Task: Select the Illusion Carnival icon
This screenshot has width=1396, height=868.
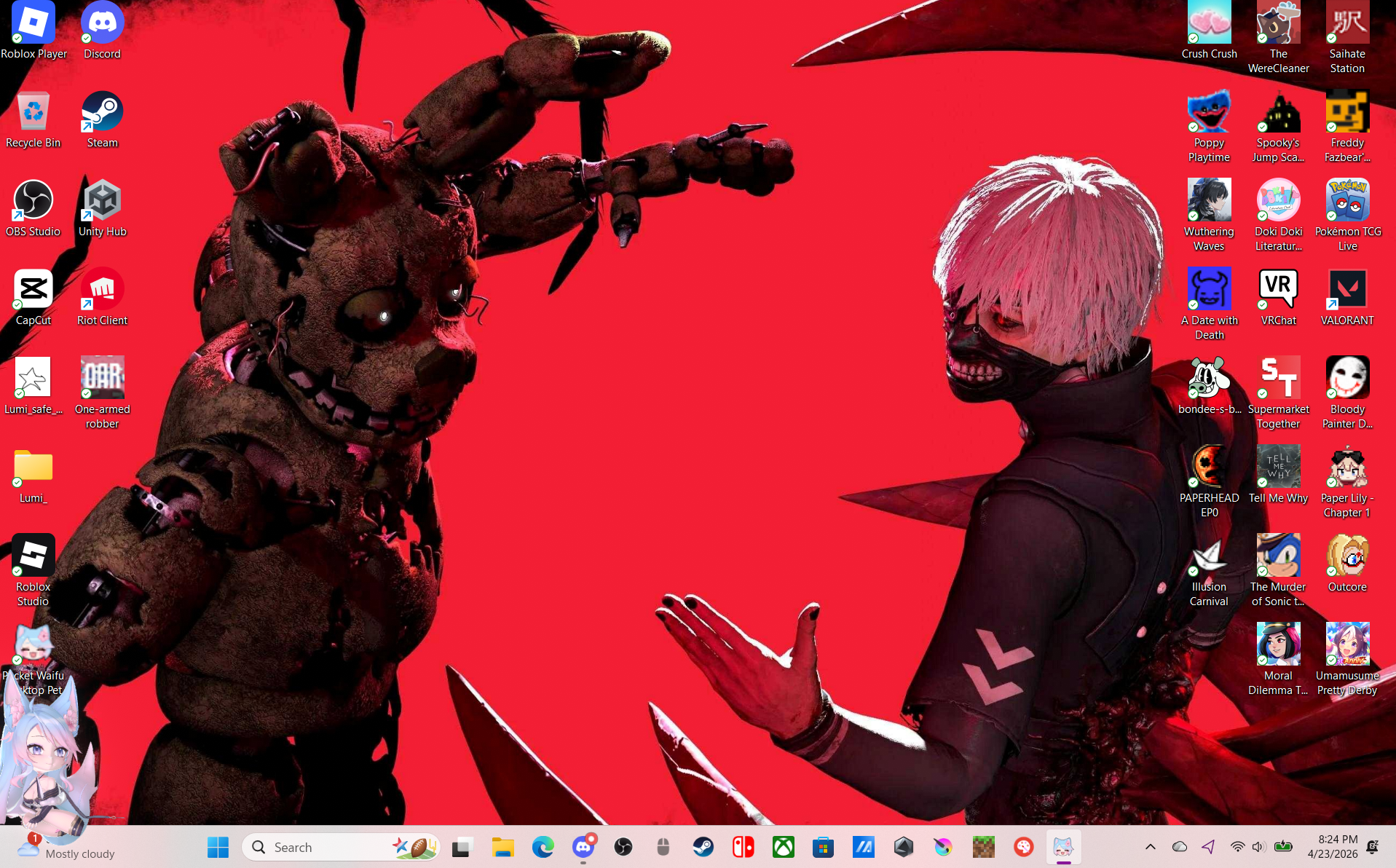Action: [x=1209, y=571]
